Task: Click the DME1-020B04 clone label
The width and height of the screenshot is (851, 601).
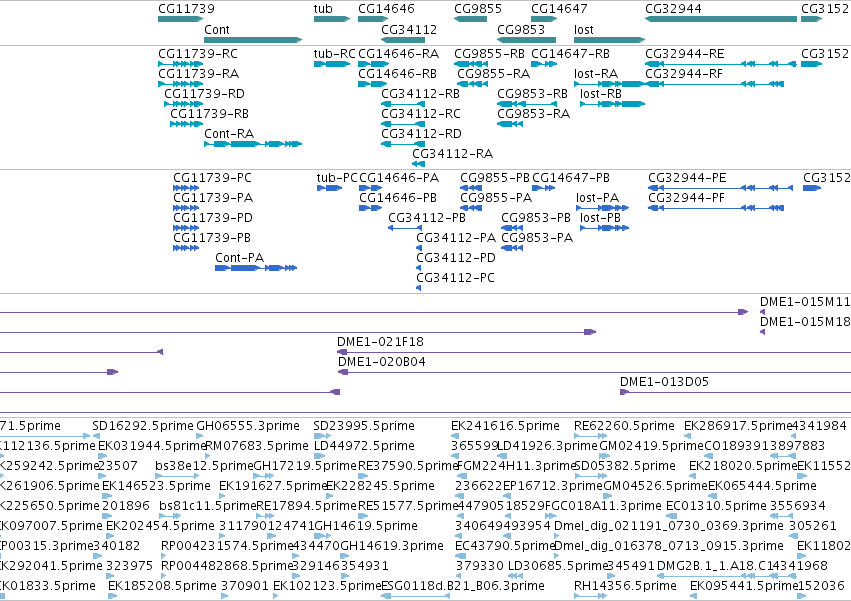Action: point(382,362)
